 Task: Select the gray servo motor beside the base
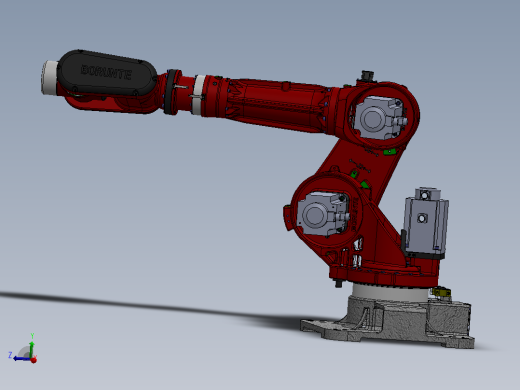pyautogui.click(x=426, y=223)
